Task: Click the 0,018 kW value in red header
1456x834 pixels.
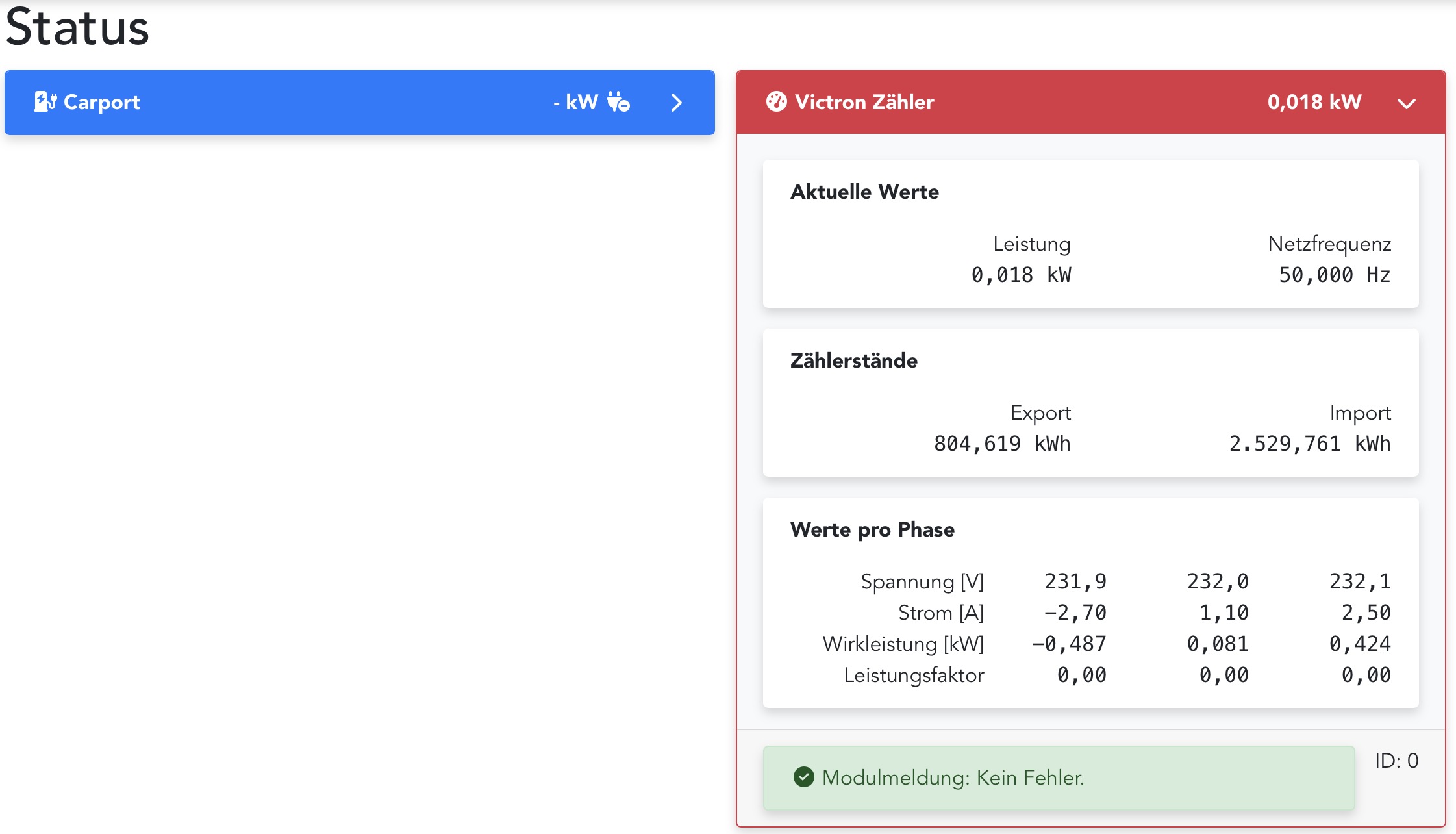Action: 1314,102
